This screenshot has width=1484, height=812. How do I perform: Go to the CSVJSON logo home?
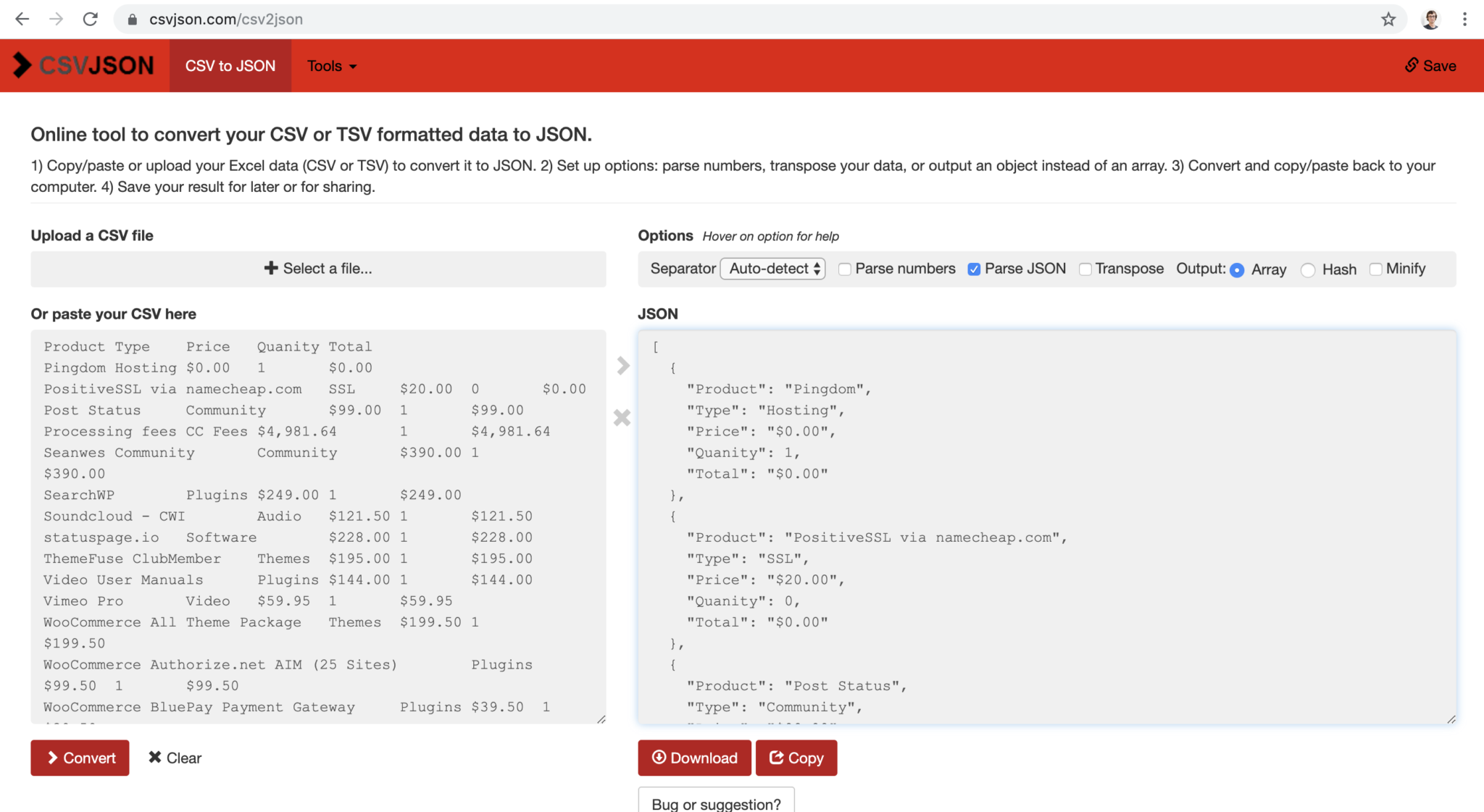point(83,65)
